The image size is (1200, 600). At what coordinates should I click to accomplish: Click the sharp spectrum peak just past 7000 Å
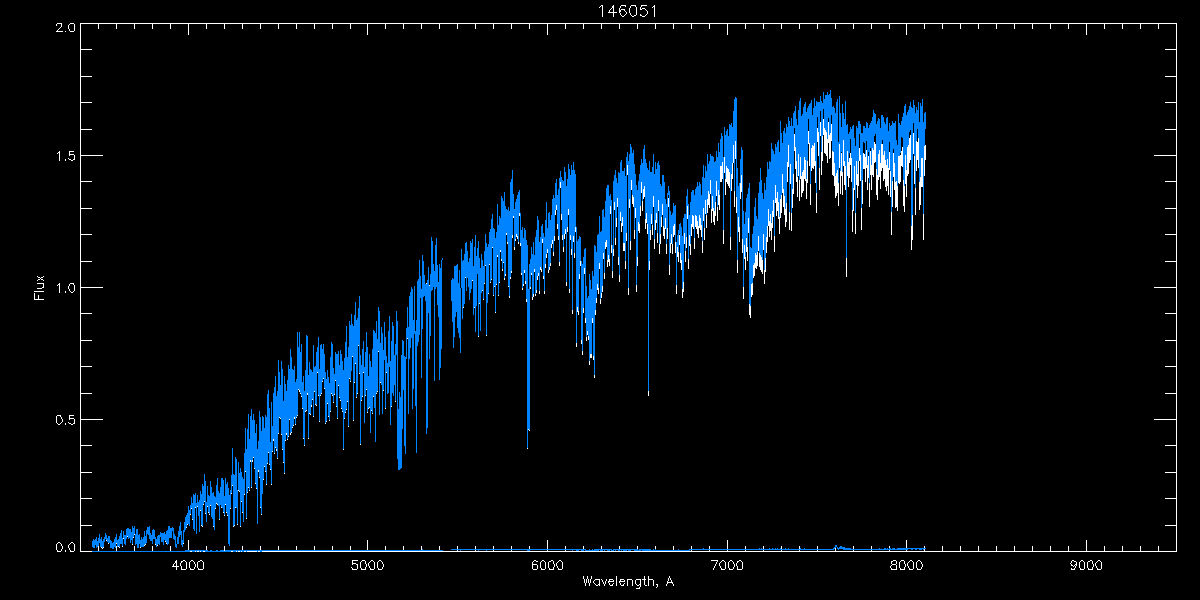pos(735,100)
